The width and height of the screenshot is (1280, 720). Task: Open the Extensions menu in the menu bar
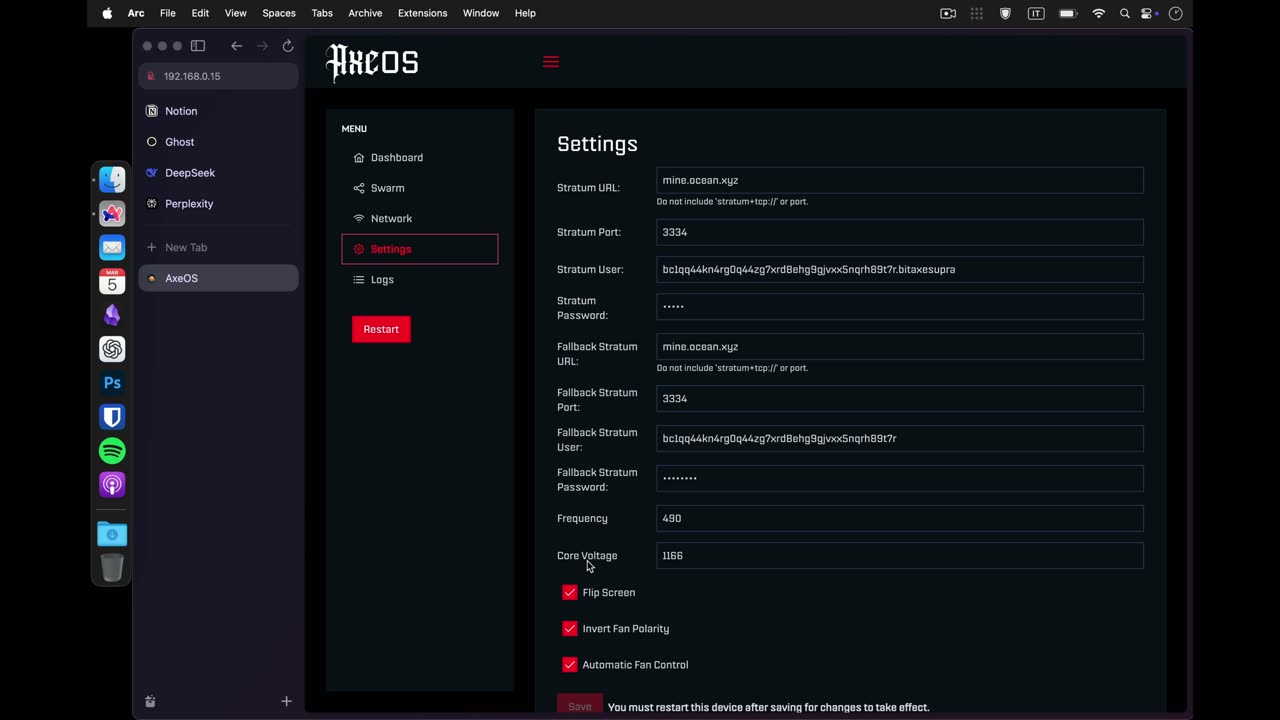click(x=422, y=13)
